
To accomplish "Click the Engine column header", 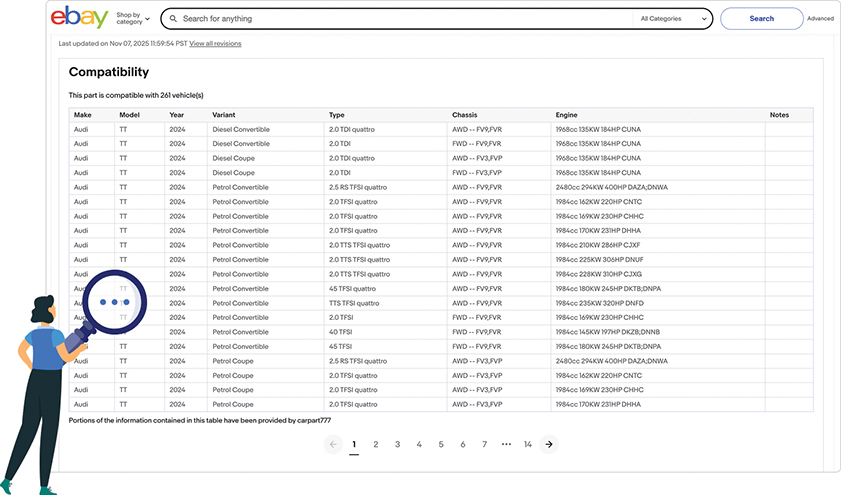I will (566, 115).
